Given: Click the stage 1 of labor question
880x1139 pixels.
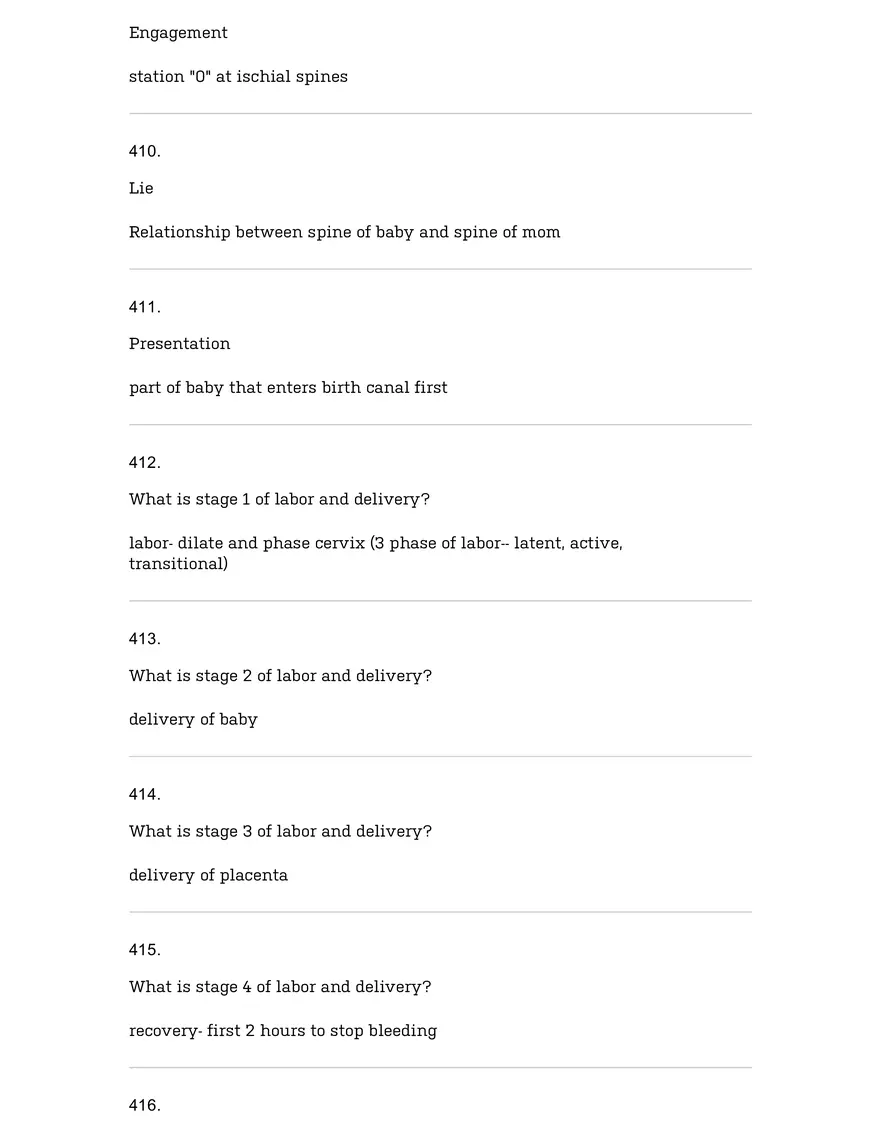Looking at the screenshot, I should coord(279,500).
